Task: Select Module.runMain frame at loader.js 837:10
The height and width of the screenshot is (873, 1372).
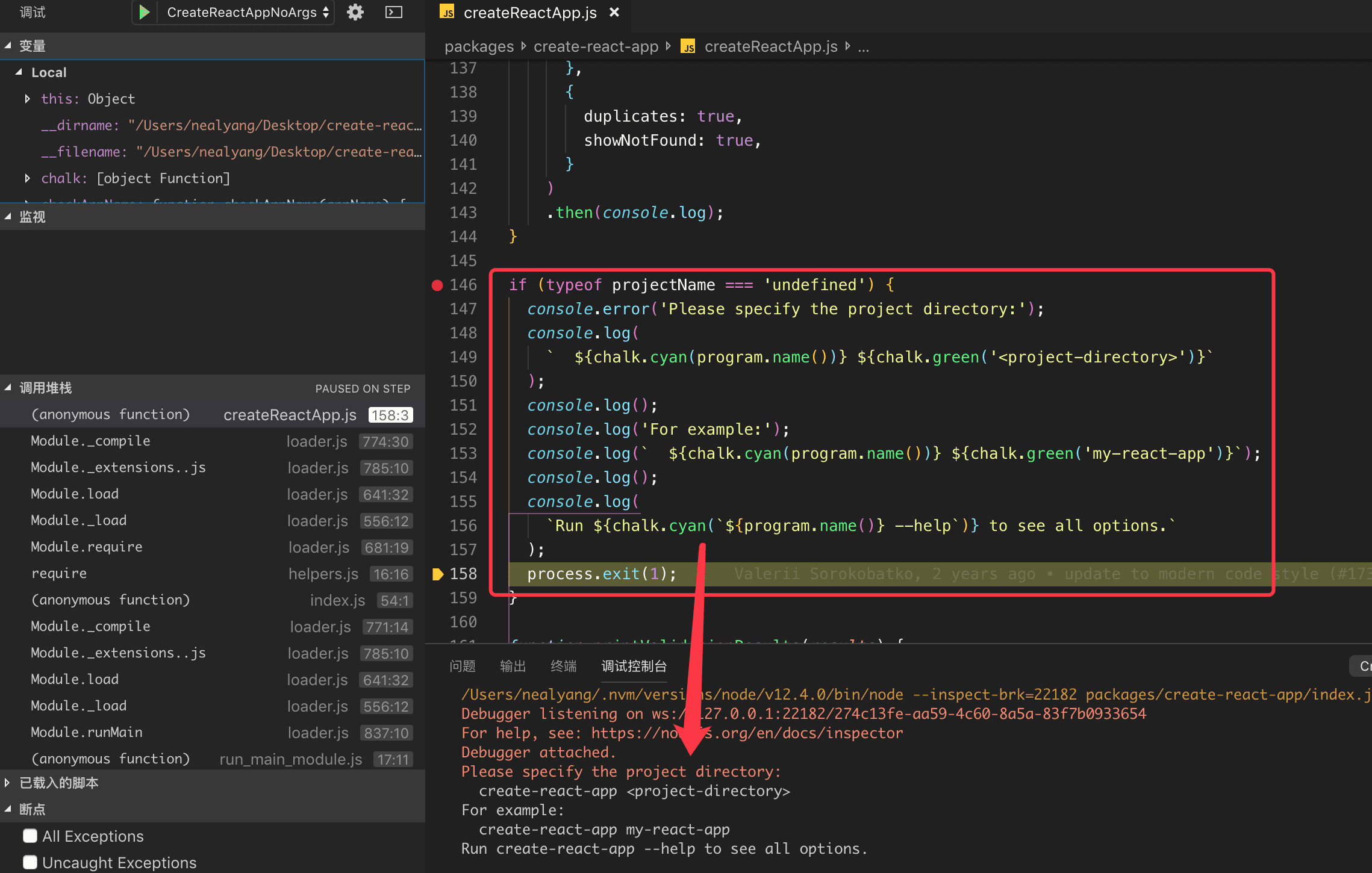Action: coord(213,732)
